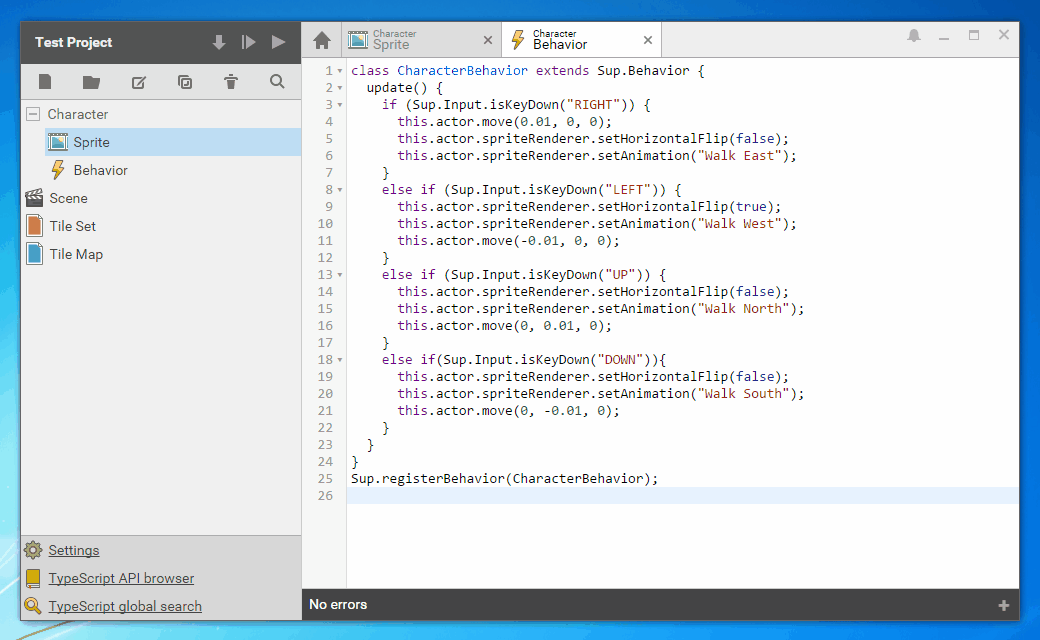
Task: Fold the UP else-if block at line 13
Action: (x=340, y=275)
